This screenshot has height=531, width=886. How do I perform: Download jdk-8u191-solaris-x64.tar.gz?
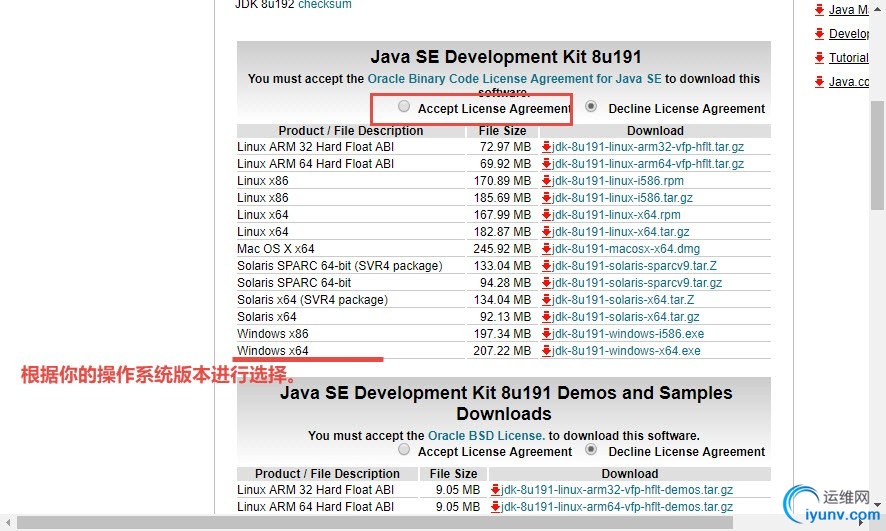coord(626,316)
